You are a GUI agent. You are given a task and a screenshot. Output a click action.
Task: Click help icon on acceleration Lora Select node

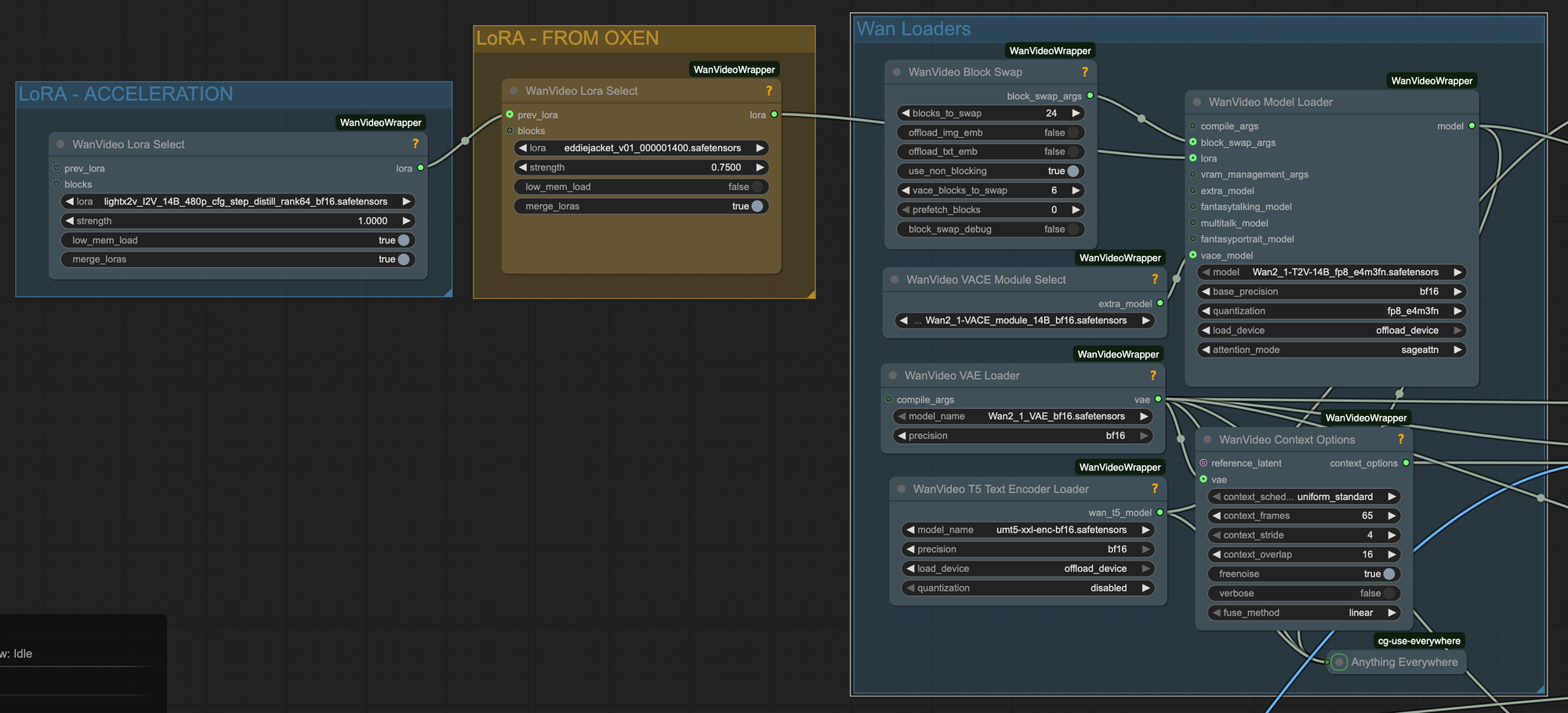(416, 144)
